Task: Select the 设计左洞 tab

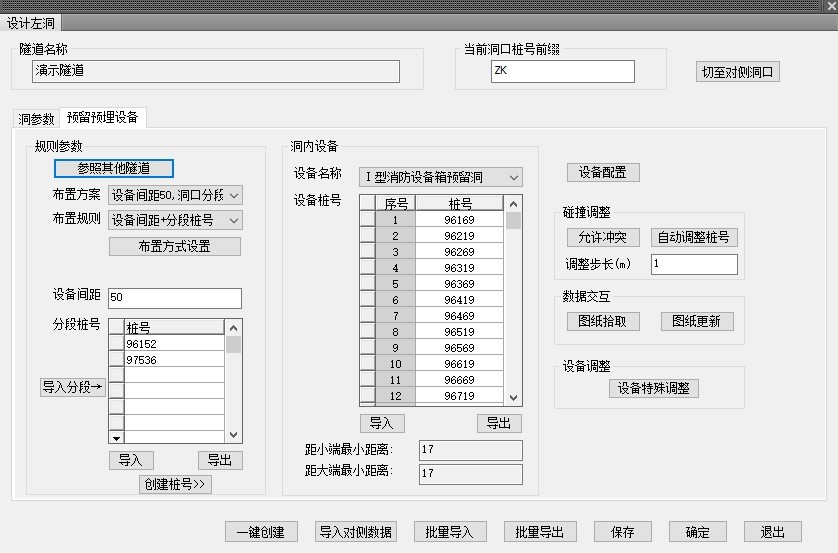Action: tap(30, 23)
